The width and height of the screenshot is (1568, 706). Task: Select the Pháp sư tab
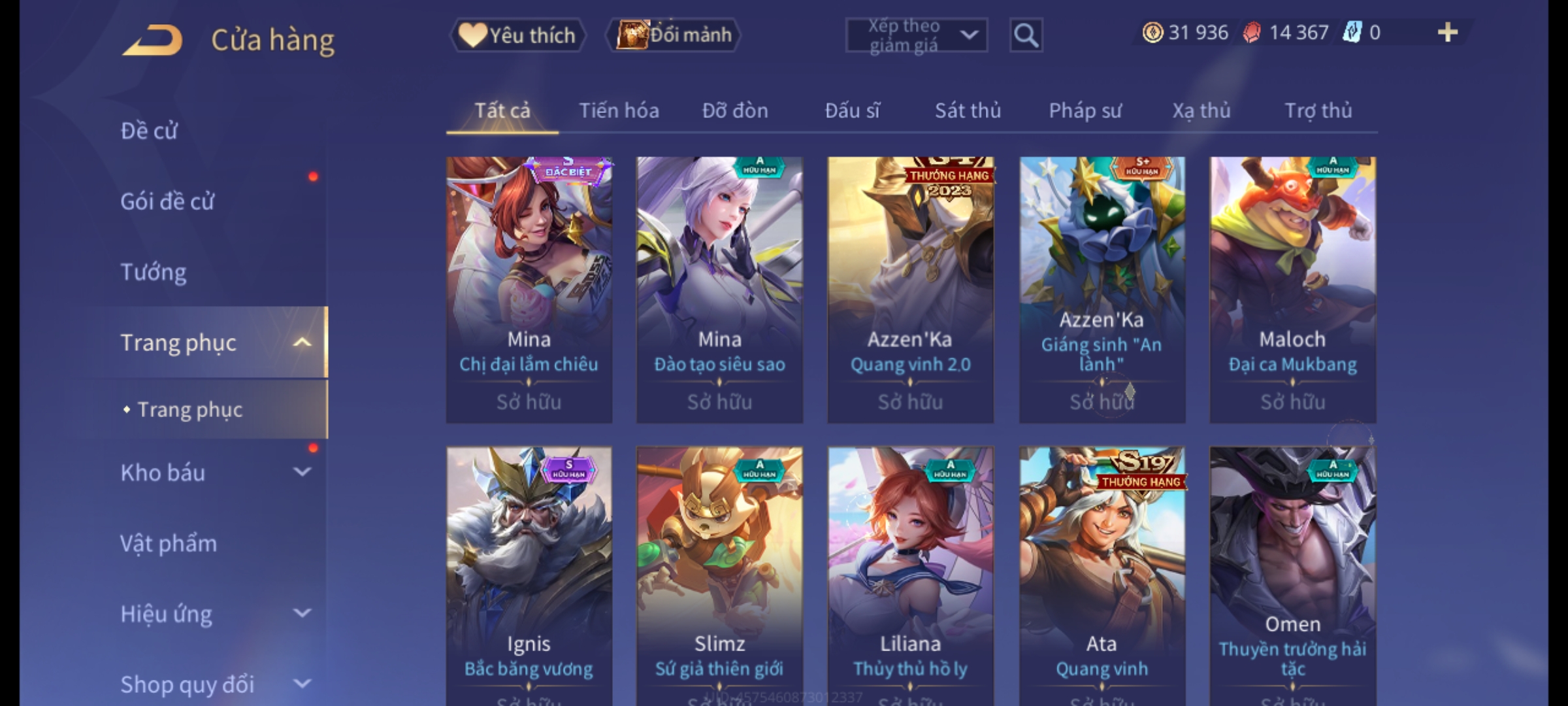[1085, 110]
